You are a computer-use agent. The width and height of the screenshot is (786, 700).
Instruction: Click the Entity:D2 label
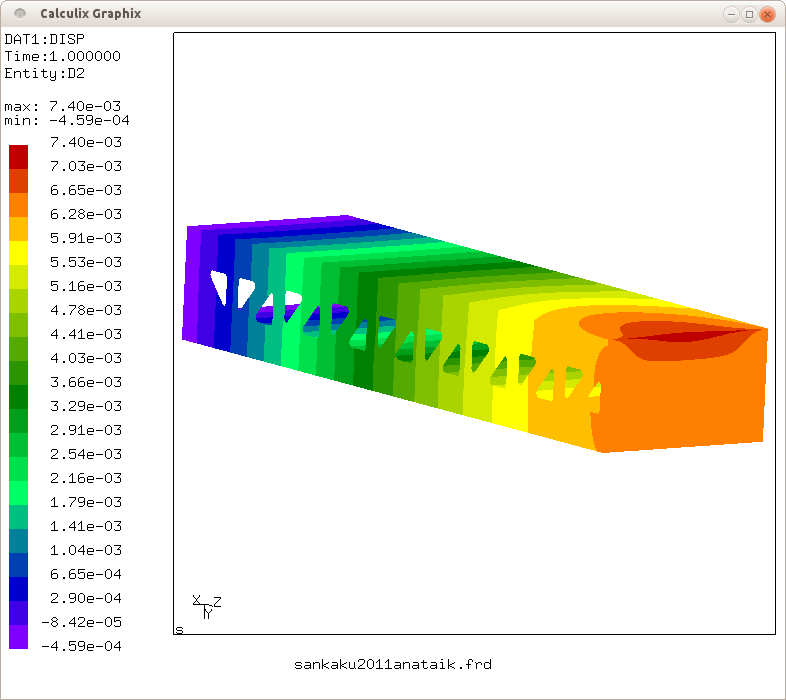tap(45, 73)
